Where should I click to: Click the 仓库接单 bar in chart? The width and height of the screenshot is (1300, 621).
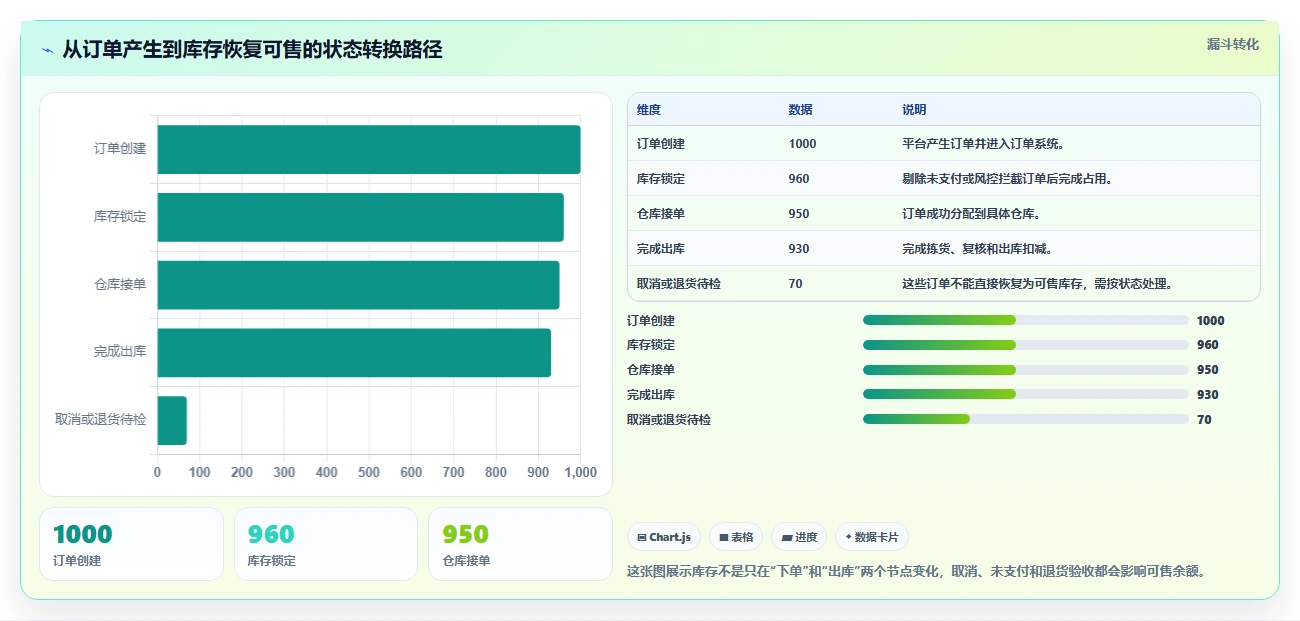(358, 285)
